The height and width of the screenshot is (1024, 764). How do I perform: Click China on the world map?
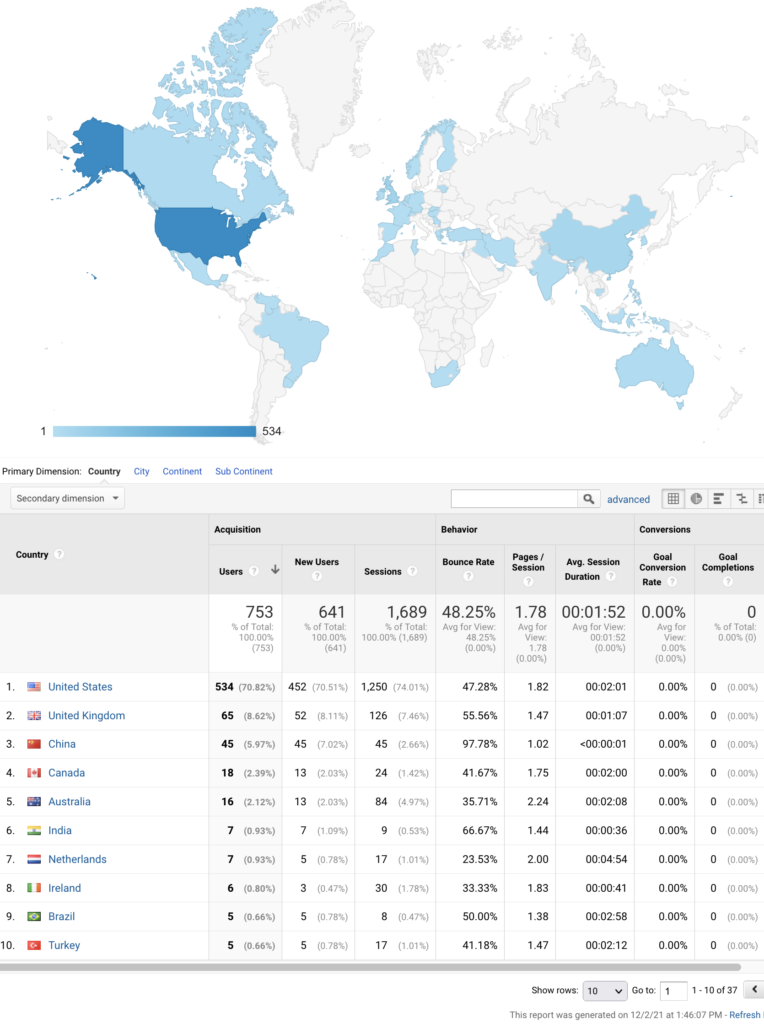point(591,242)
